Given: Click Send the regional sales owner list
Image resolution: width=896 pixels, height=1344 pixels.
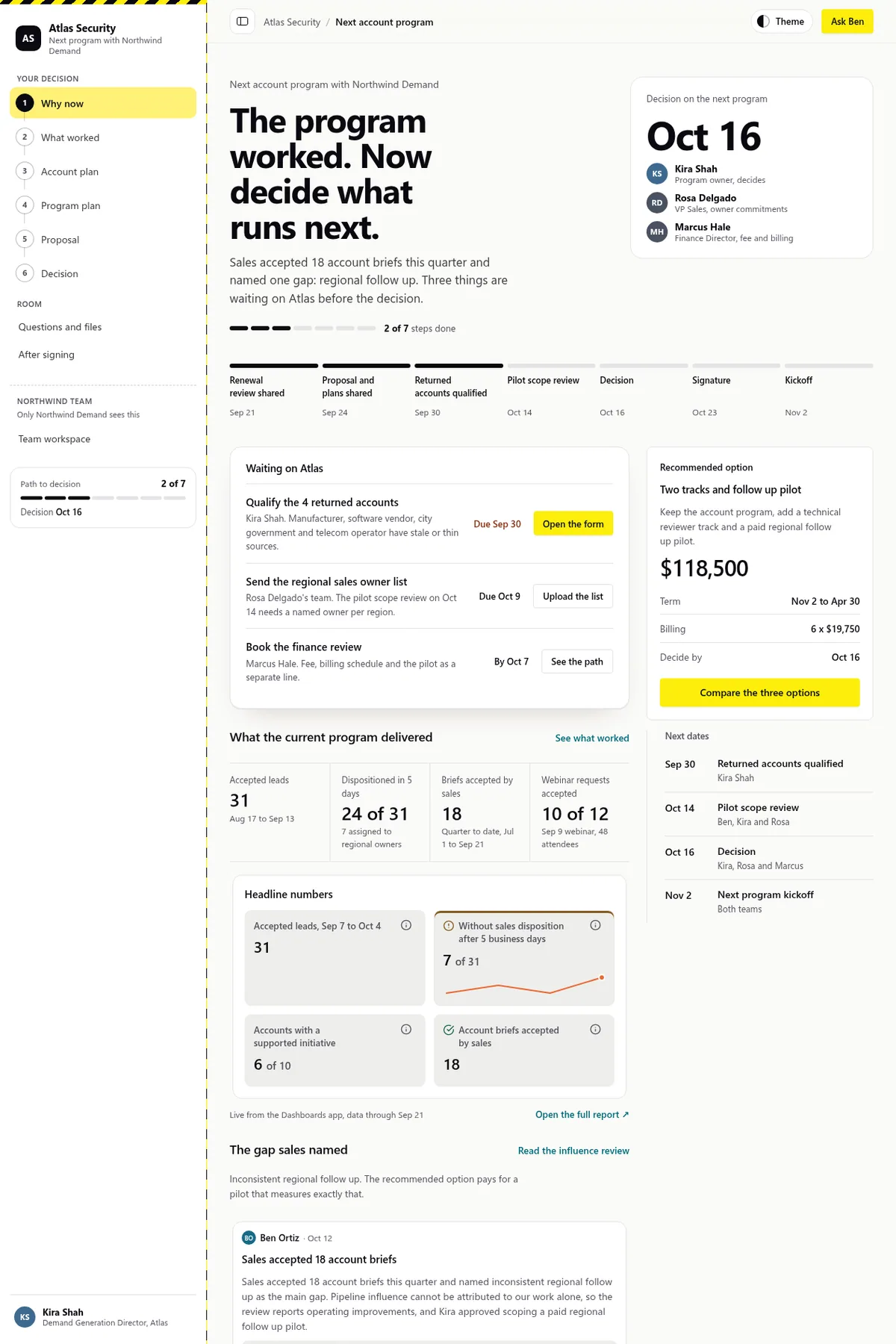Looking at the screenshot, I should 326,582.
